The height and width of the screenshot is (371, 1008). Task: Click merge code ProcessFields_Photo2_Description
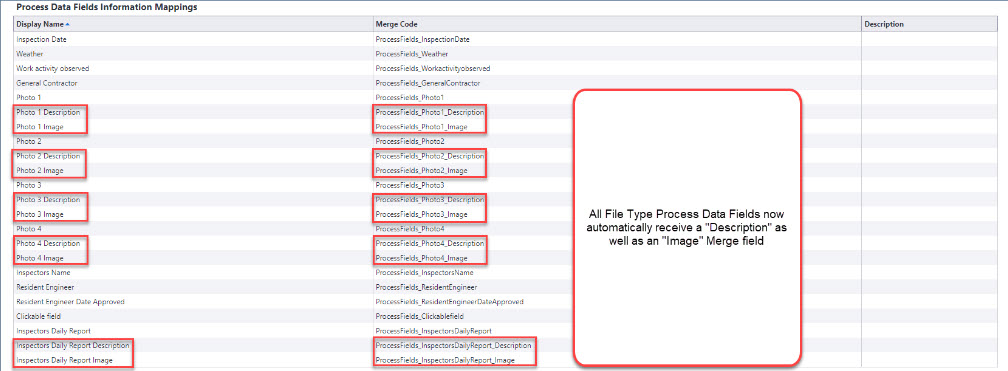(429, 156)
